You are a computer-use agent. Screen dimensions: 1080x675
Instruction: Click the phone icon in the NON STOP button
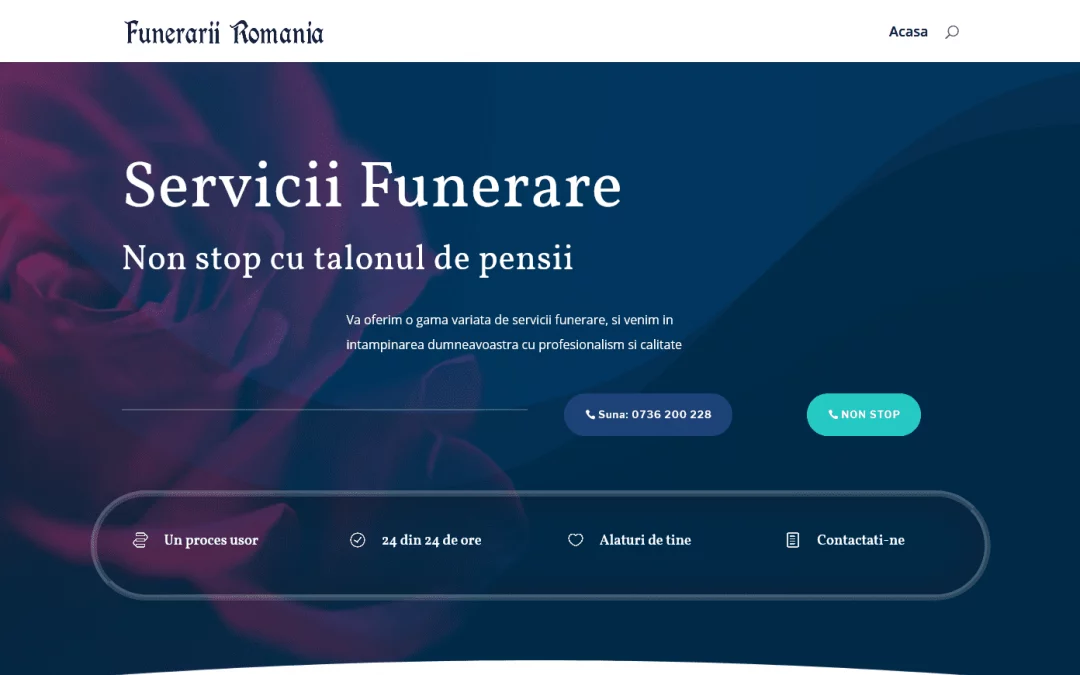click(833, 415)
